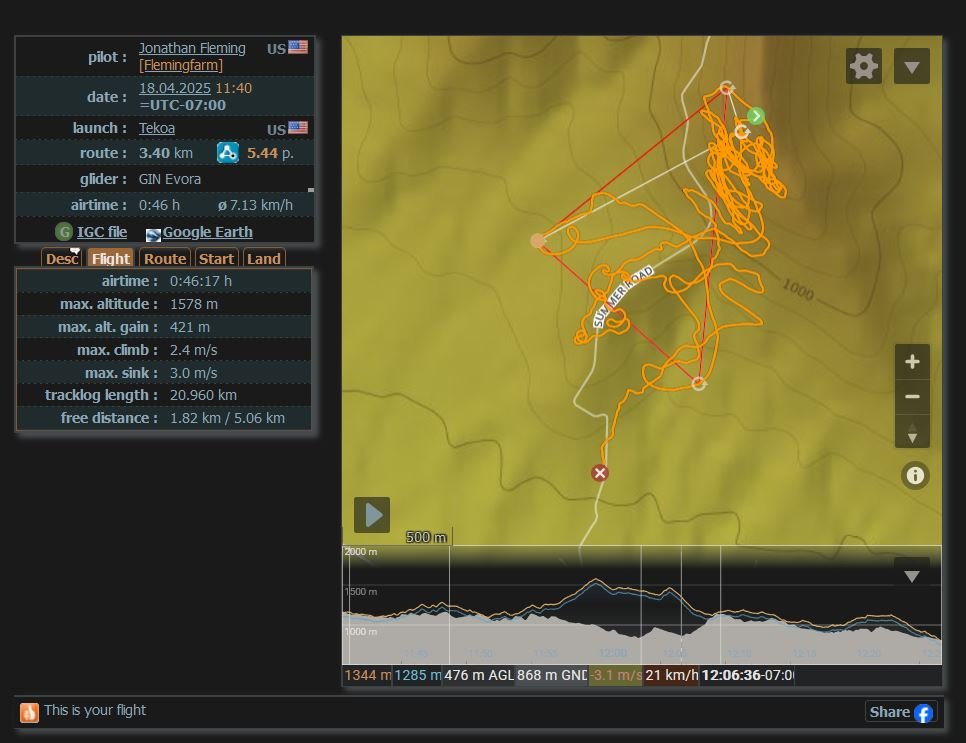The height and width of the screenshot is (743, 966).
Task: Open map settings gear icon
Action: [864, 66]
